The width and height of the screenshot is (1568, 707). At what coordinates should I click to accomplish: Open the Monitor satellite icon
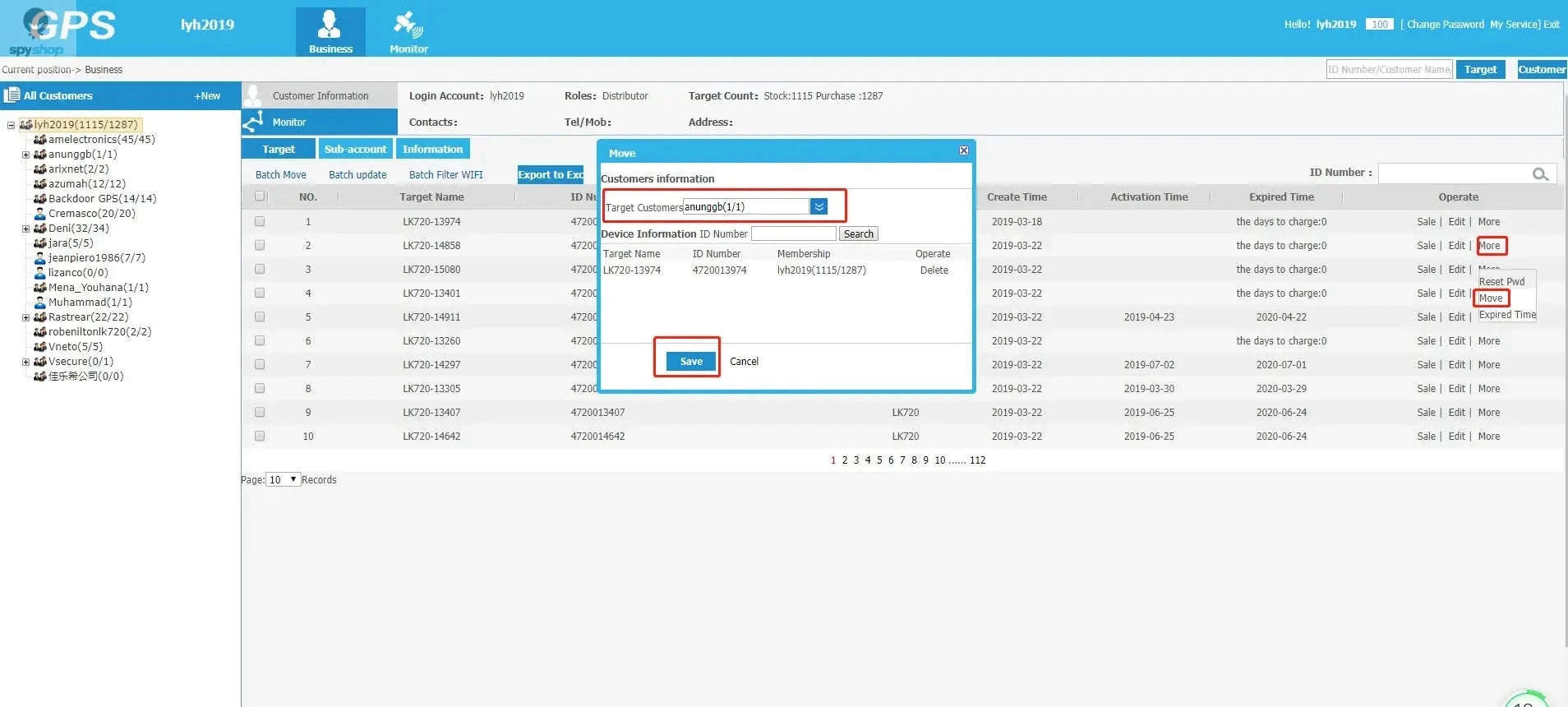click(x=408, y=25)
